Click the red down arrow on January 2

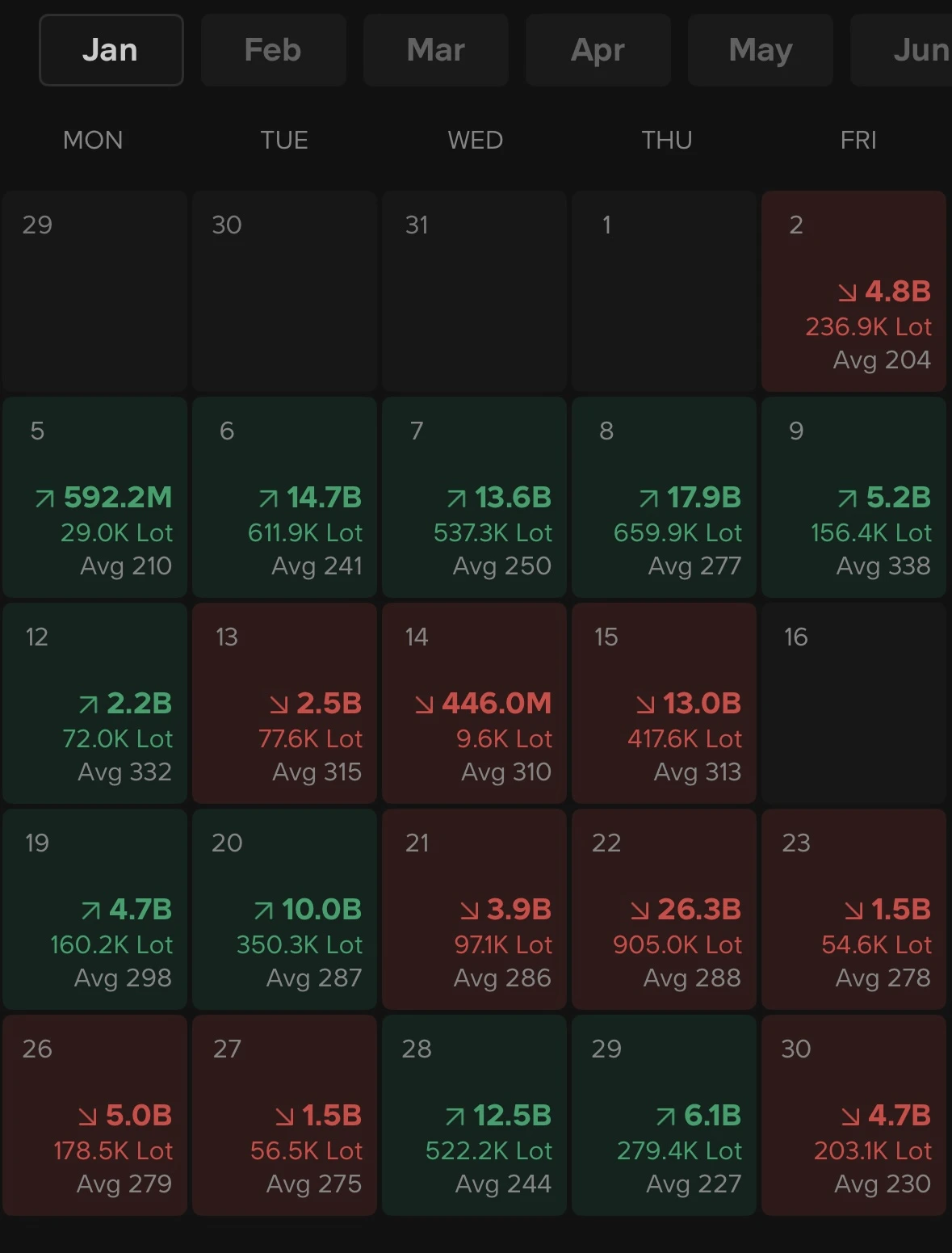[847, 292]
